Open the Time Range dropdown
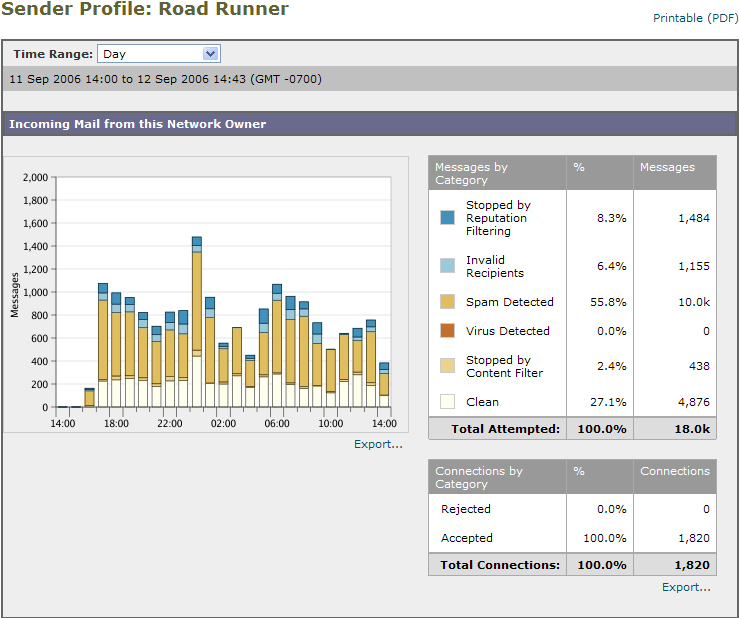 [x=159, y=54]
